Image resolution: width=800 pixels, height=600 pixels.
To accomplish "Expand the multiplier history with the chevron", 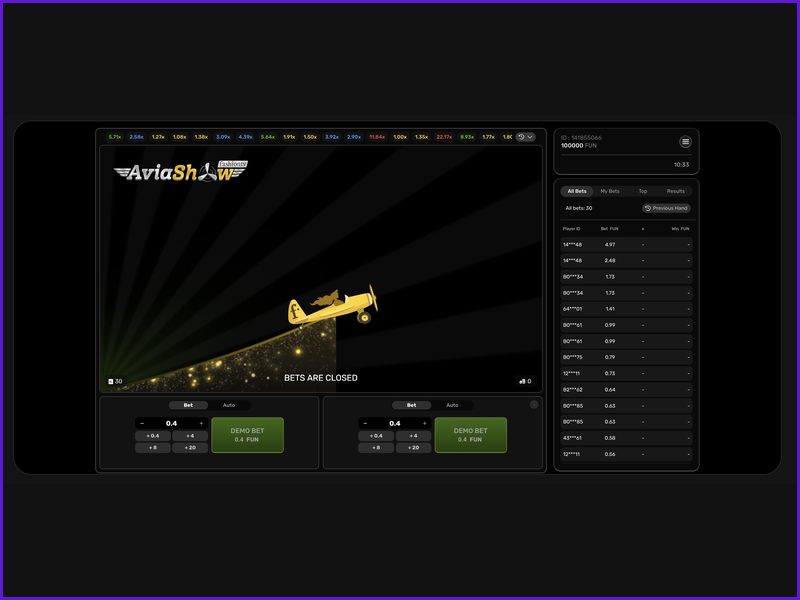I will pyautogui.click(x=529, y=138).
